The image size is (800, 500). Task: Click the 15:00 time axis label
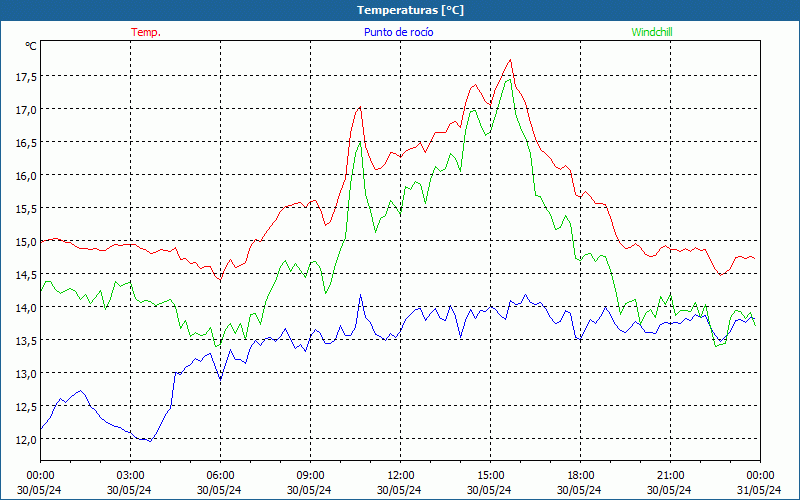coord(490,475)
